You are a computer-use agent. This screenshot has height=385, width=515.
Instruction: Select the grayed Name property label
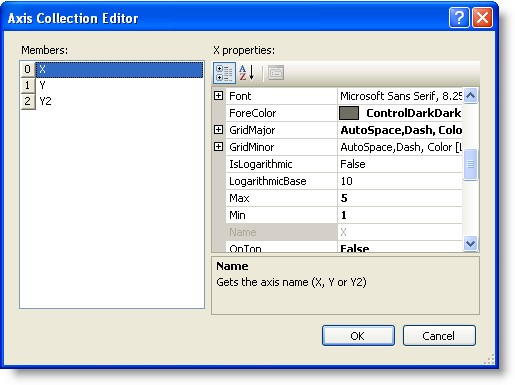tap(243, 232)
